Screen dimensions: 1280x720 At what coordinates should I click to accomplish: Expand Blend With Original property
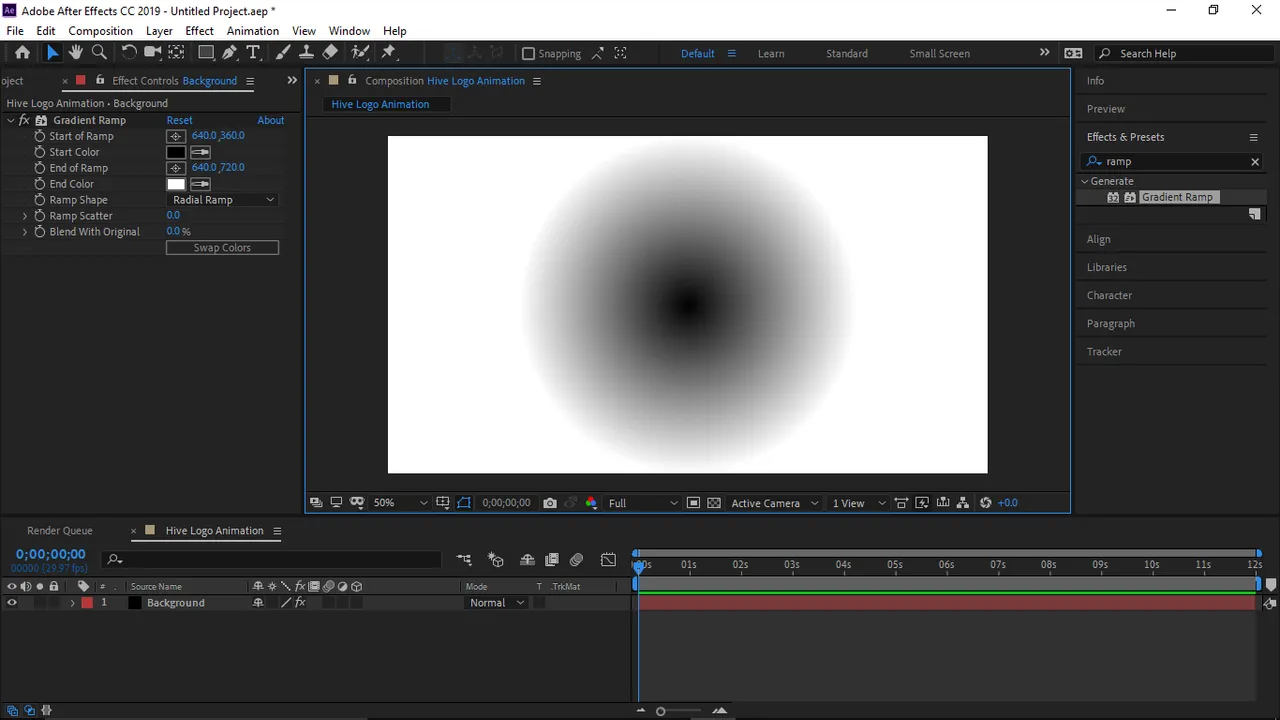(25, 232)
